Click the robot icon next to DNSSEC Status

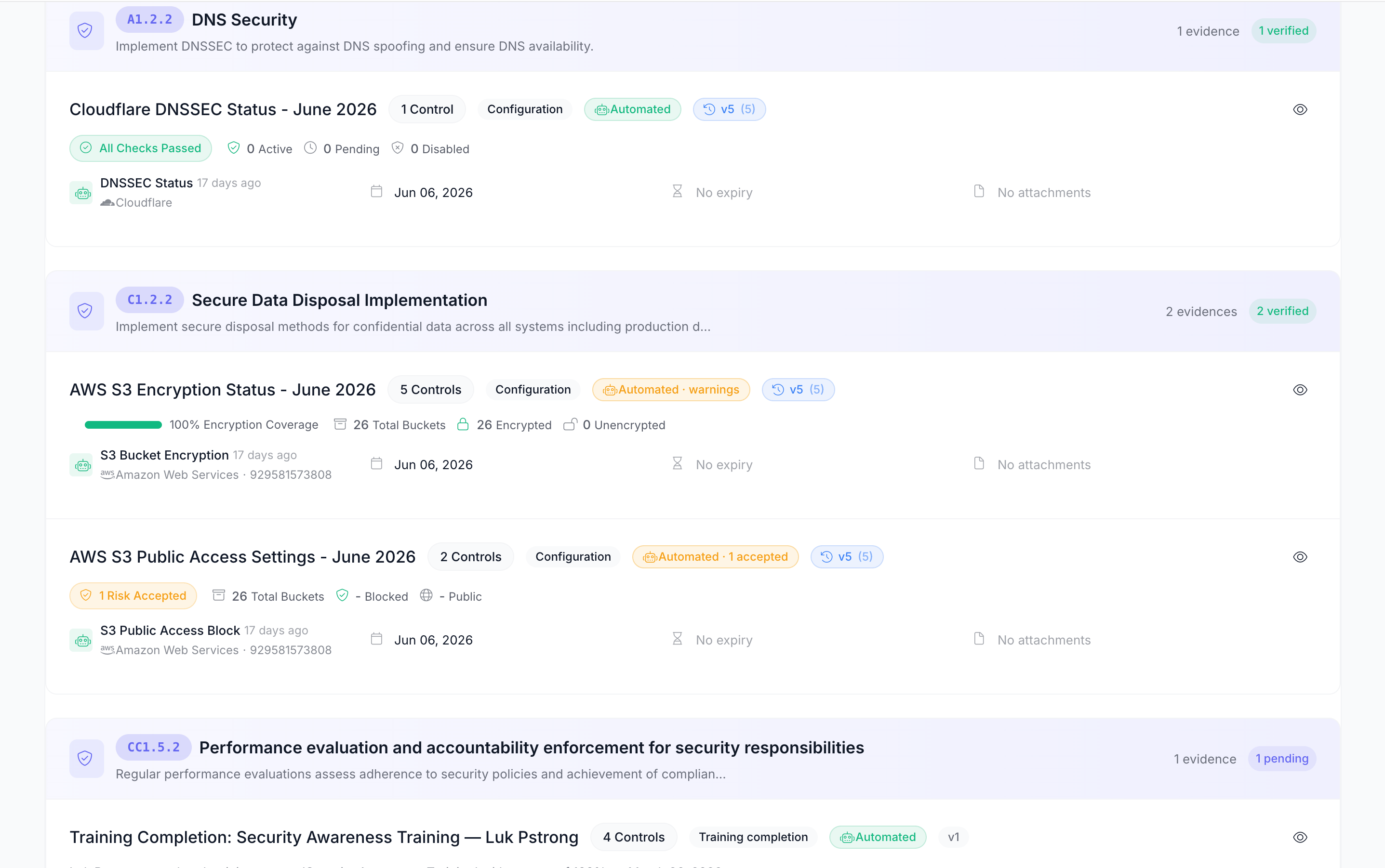pos(81,193)
